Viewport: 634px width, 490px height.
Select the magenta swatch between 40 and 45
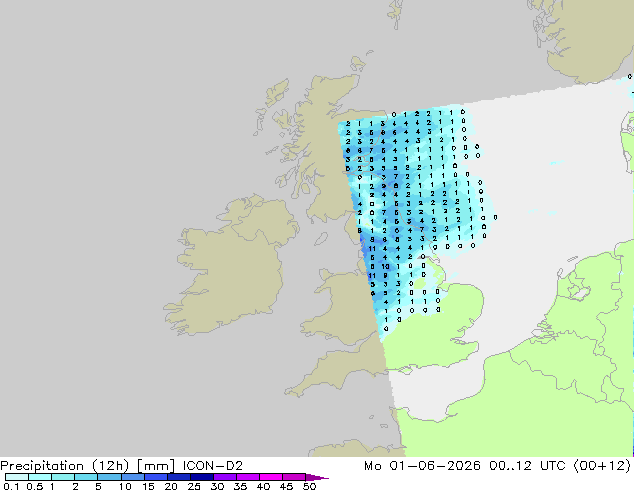click(x=271, y=477)
